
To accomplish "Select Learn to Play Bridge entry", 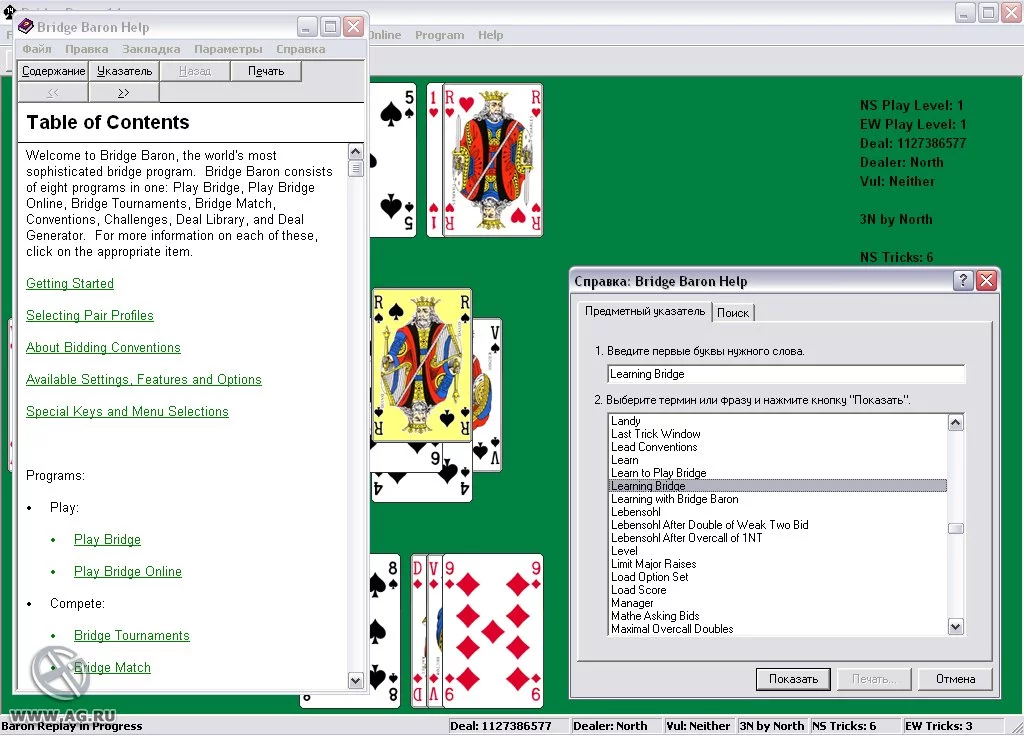I will [658, 473].
